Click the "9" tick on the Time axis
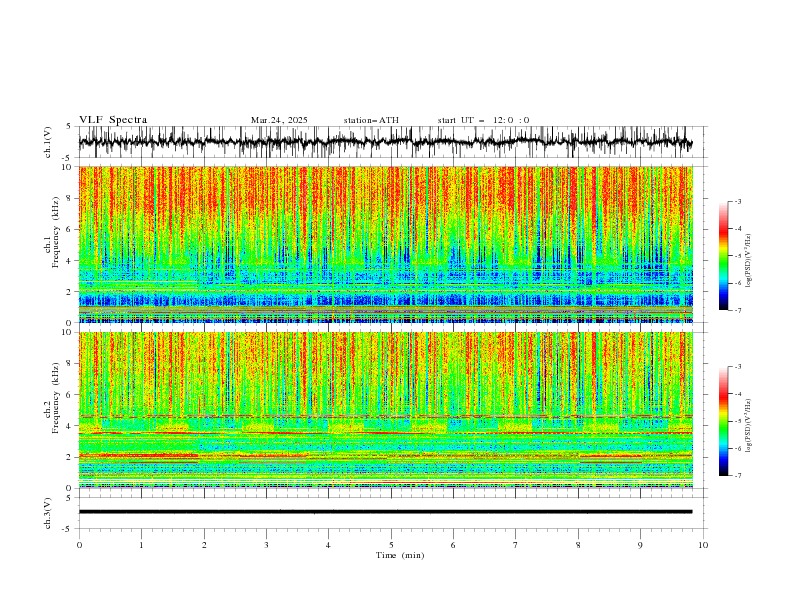The width and height of the screenshot is (792, 612). 640,545
